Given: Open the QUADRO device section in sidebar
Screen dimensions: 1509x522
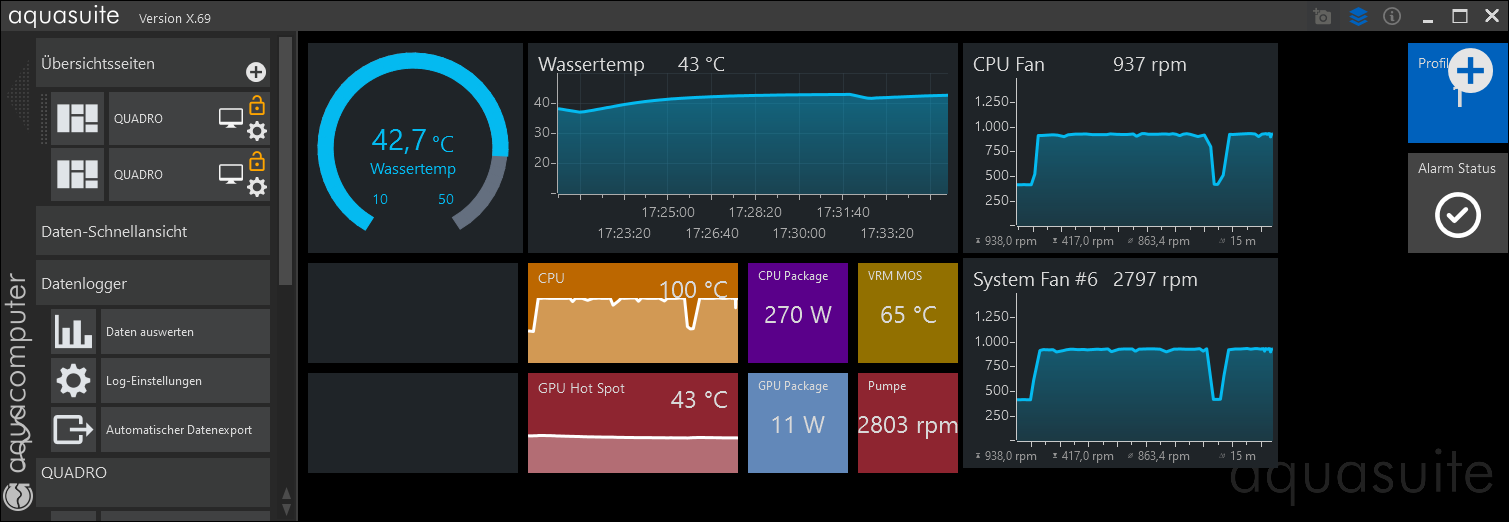Looking at the screenshot, I should point(153,473).
